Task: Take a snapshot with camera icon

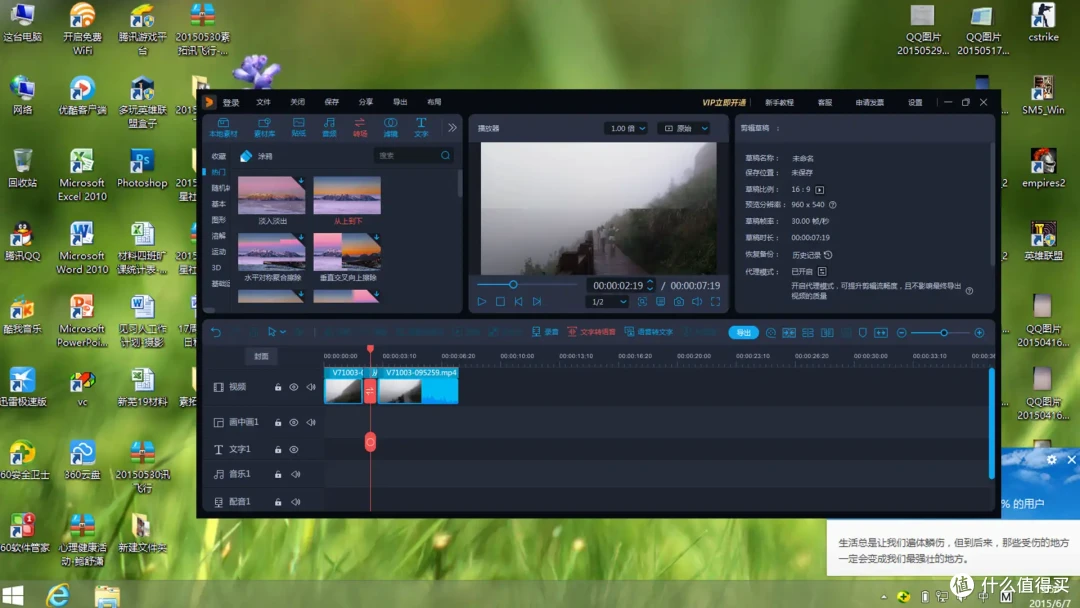Action: coord(678,302)
